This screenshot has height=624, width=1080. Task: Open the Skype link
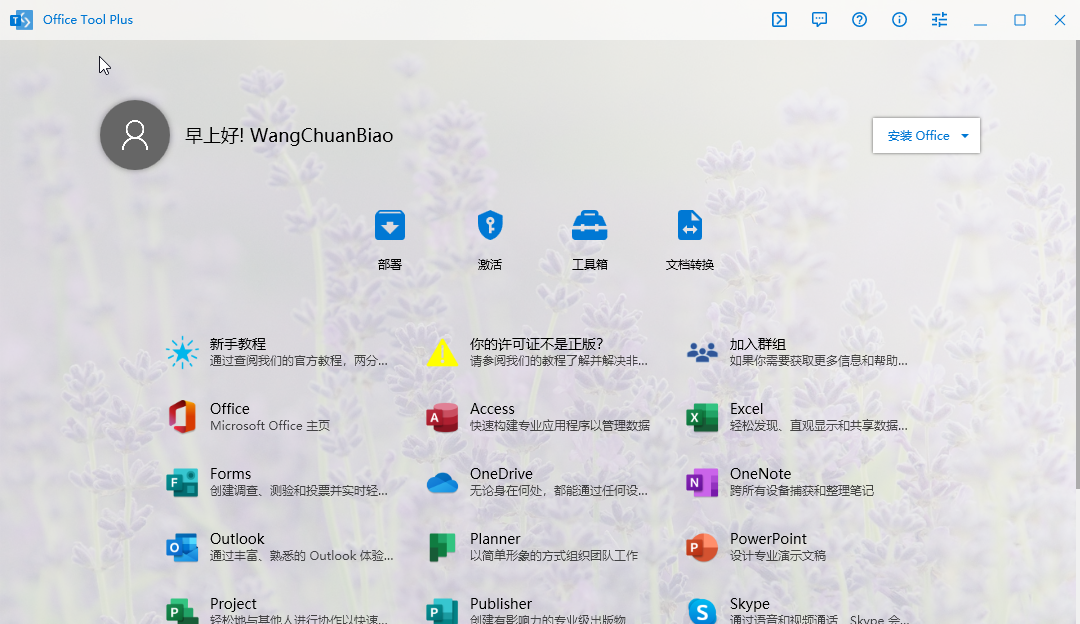pyautogui.click(x=750, y=603)
